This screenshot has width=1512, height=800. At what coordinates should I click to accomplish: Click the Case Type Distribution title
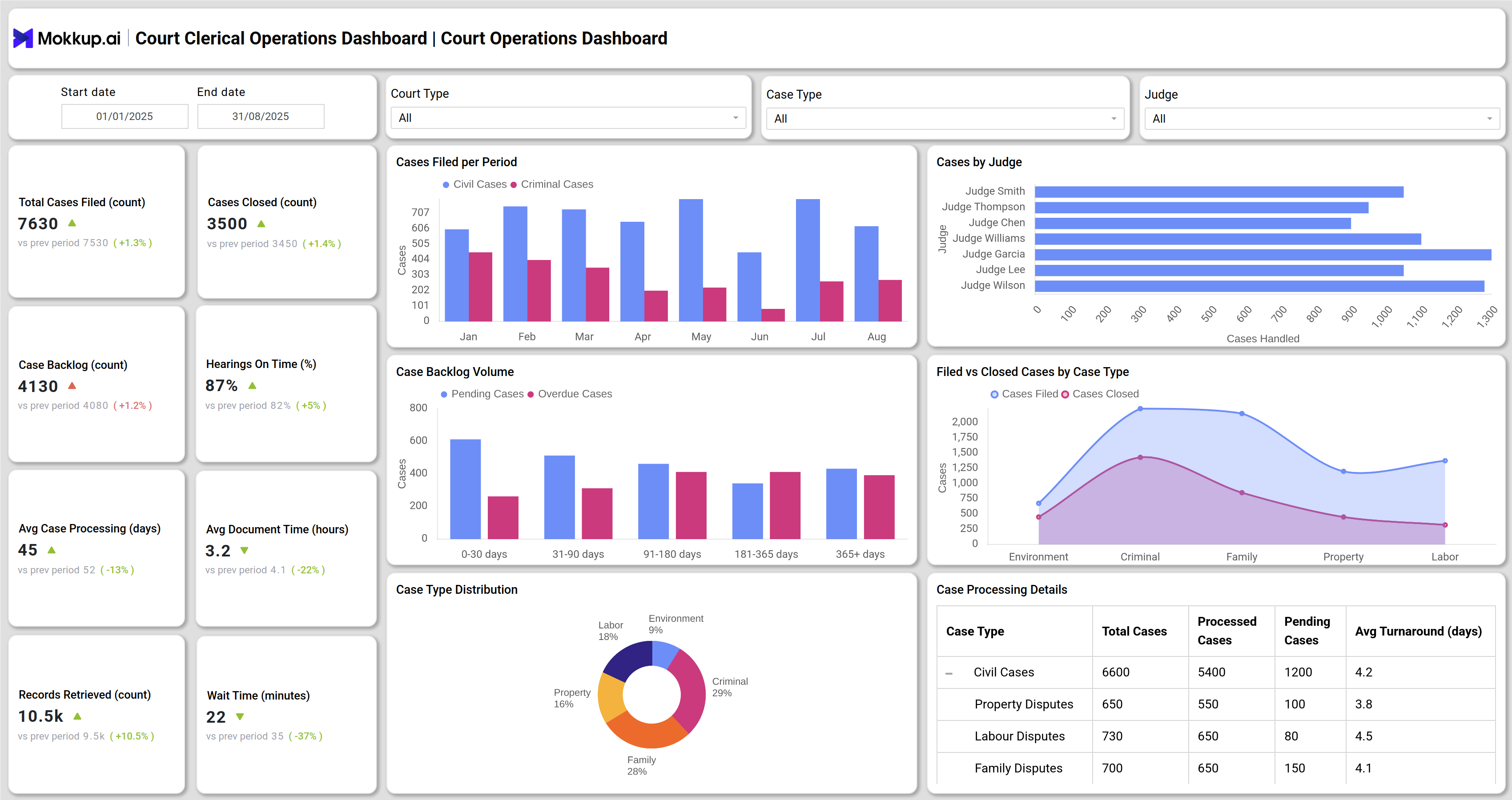[x=457, y=590]
